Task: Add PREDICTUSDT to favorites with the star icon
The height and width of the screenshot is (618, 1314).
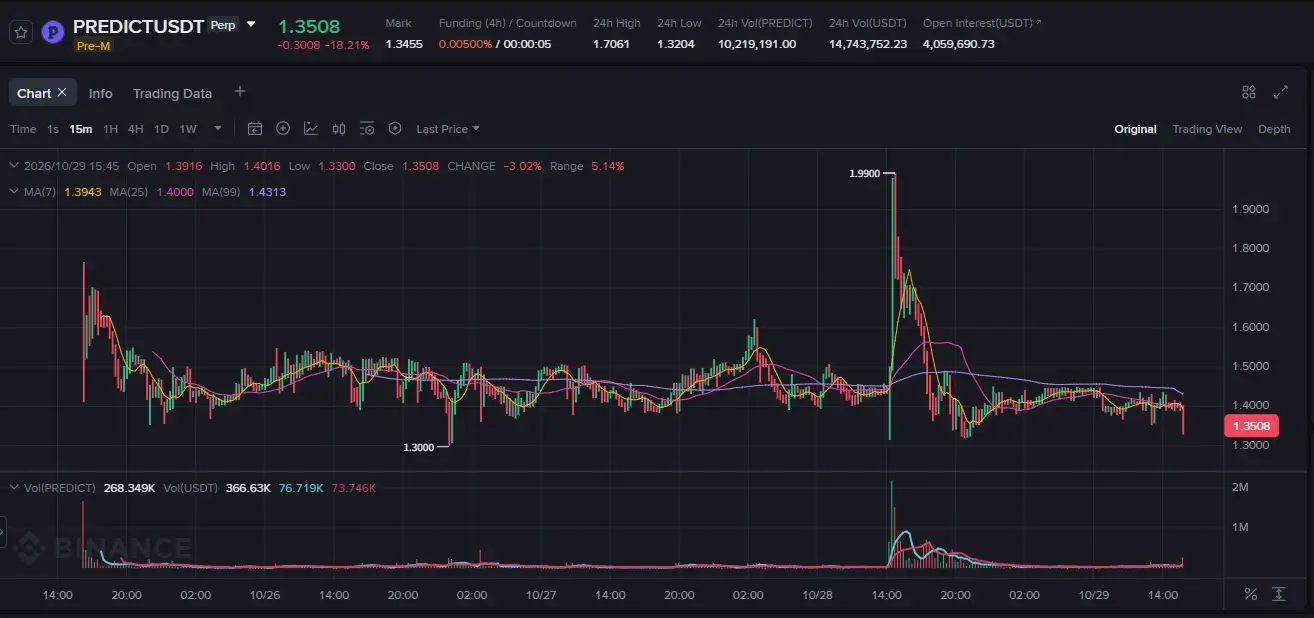Action: point(21,32)
